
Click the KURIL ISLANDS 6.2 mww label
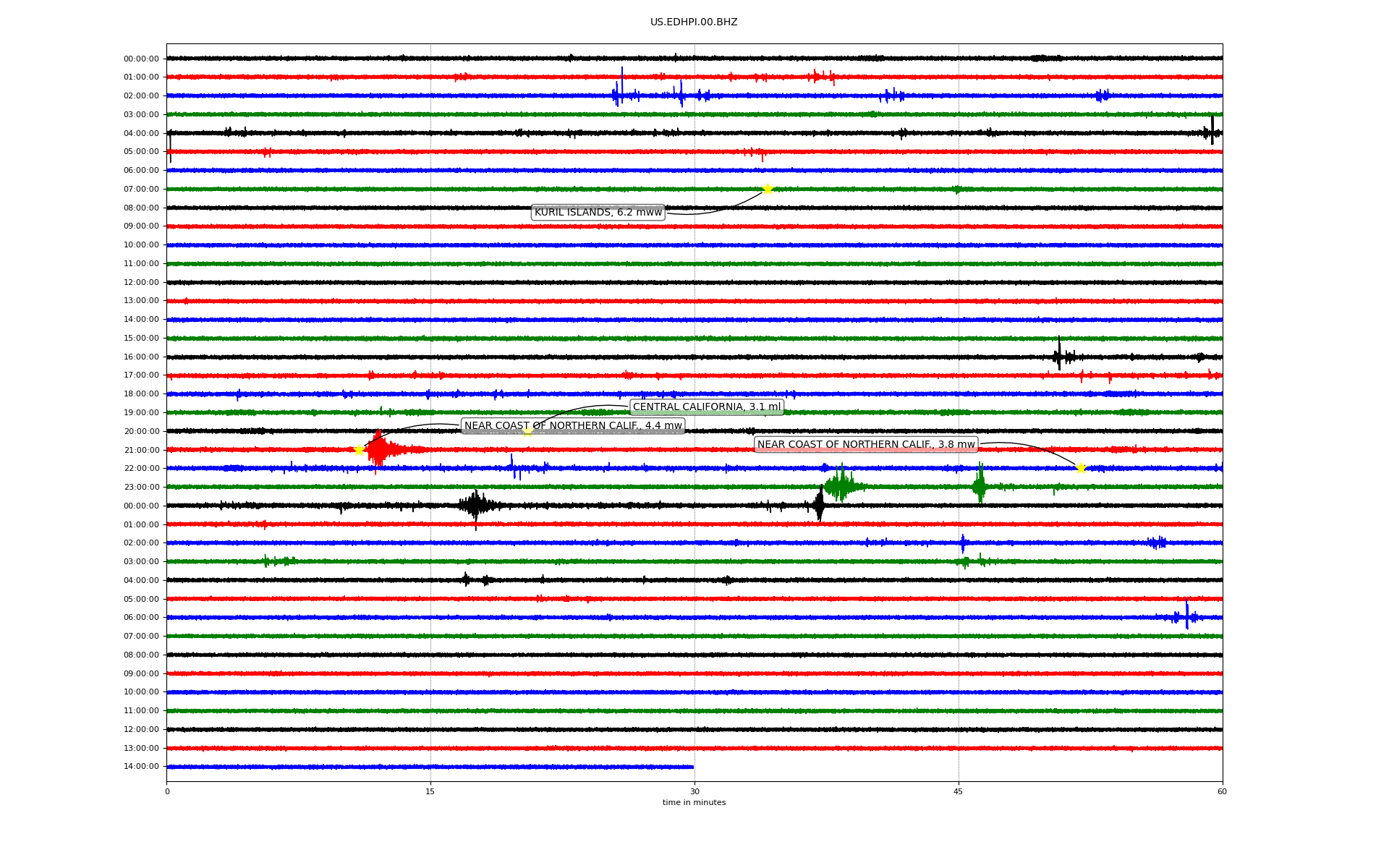[x=598, y=212]
